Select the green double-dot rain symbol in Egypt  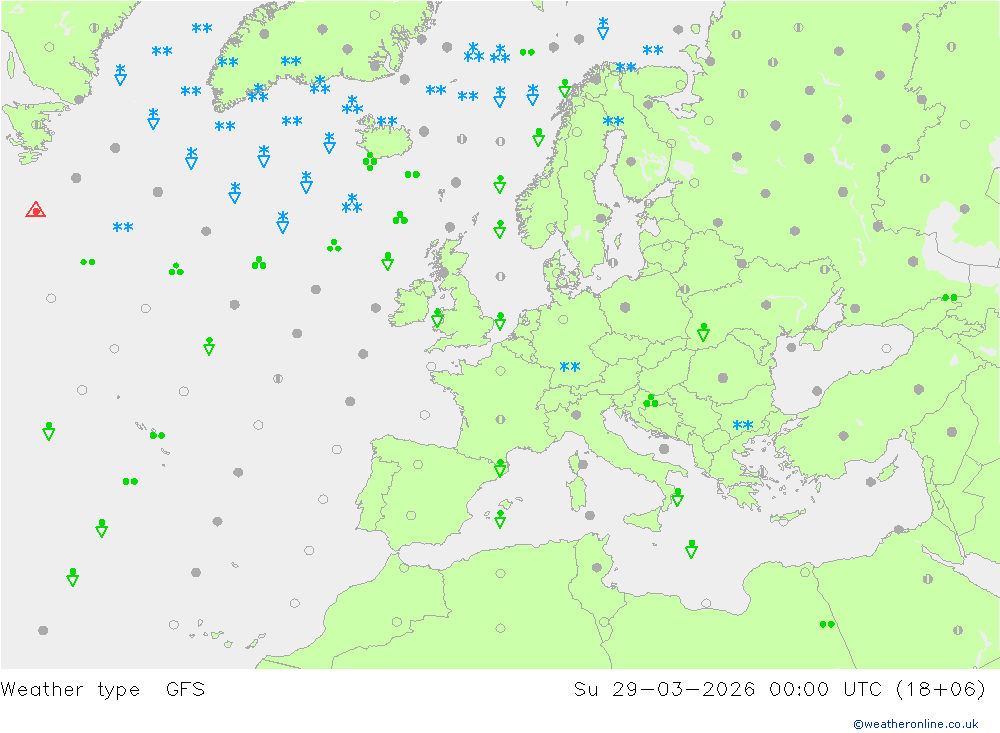[827, 624]
